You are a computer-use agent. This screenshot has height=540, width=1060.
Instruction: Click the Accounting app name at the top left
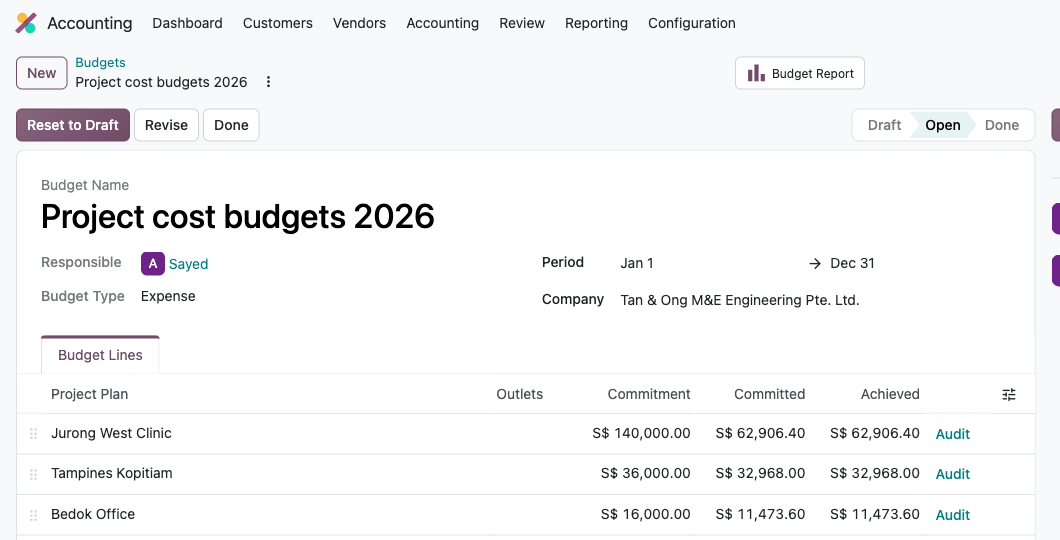pos(90,23)
